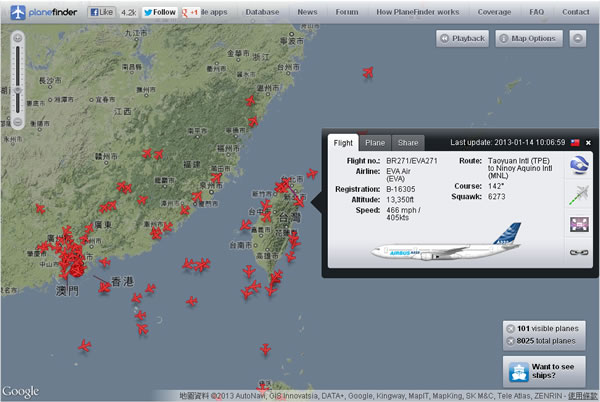Click the show flight track icon
The width and height of the screenshot is (600, 402).
579,195
